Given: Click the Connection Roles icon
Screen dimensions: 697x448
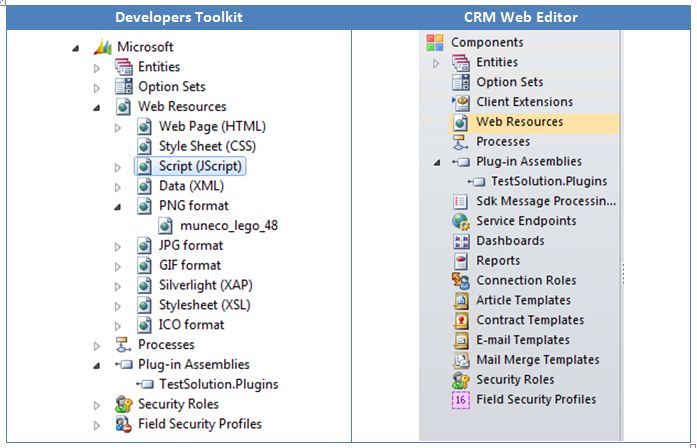Looking at the screenshot, I should tap(461, 281).
